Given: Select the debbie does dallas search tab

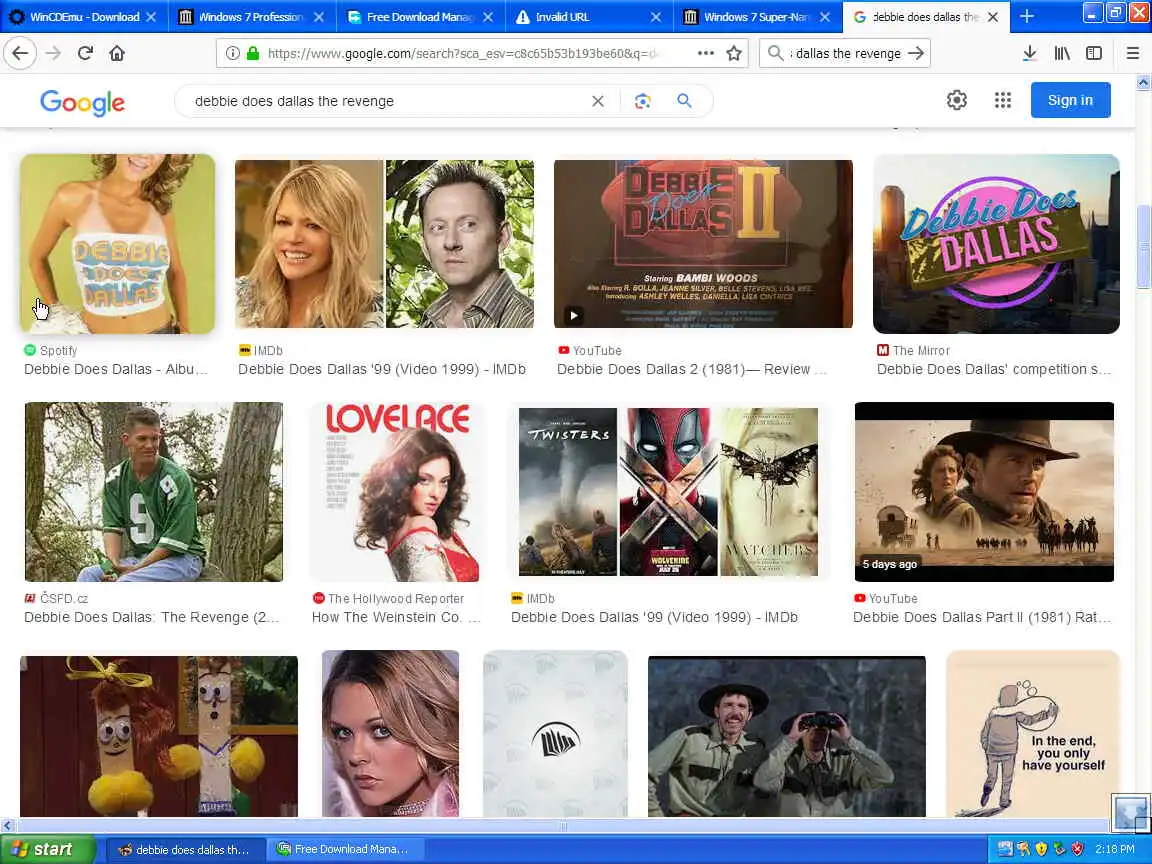Looking at the screenshot, I should (x=925, y=16).
